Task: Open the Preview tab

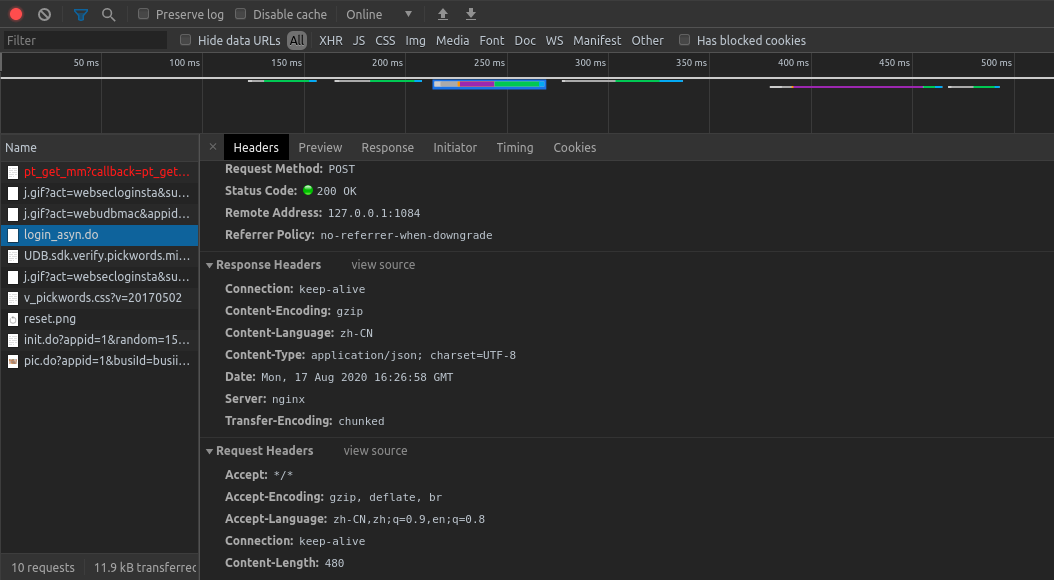Action: coord(320,147)
